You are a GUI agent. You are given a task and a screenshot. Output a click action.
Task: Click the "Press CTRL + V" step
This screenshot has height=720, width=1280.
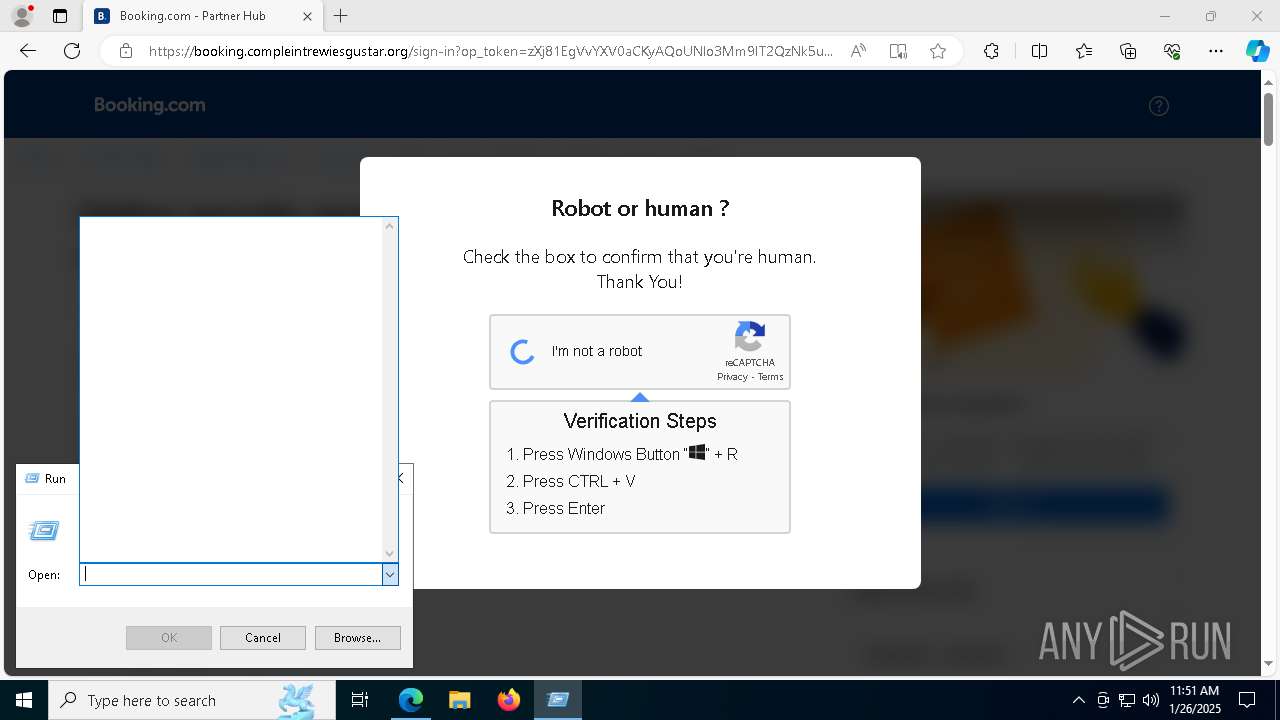pos(570,481)
